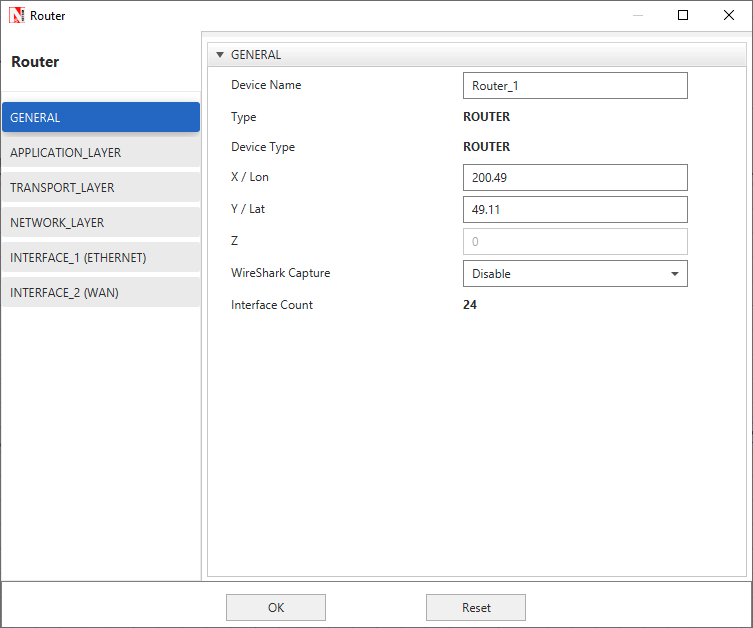This screenshot has width=753, height=628.
Task: Go to the NETWORK_LAYER tab
Action: (101, 222)
